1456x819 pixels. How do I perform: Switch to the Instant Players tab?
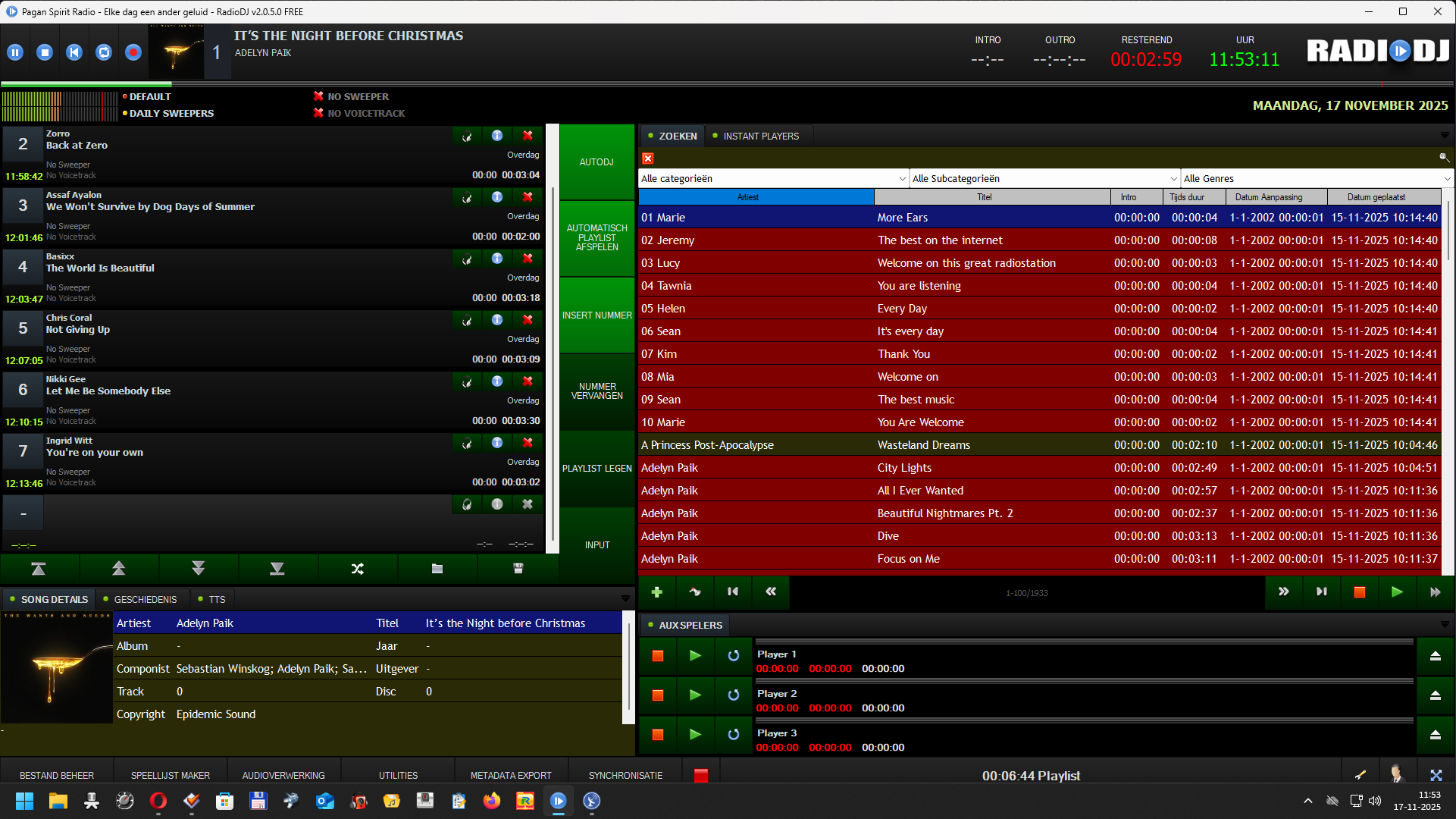[760, 136]
